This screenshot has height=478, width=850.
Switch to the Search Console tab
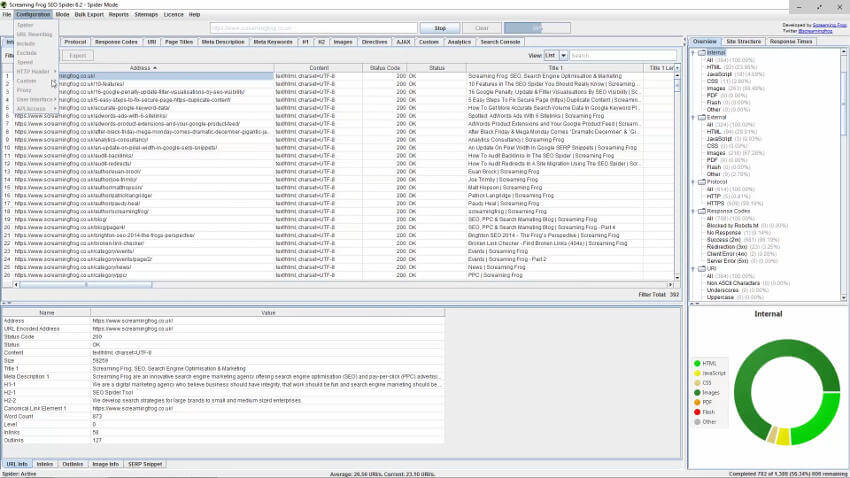click(500, 42)
